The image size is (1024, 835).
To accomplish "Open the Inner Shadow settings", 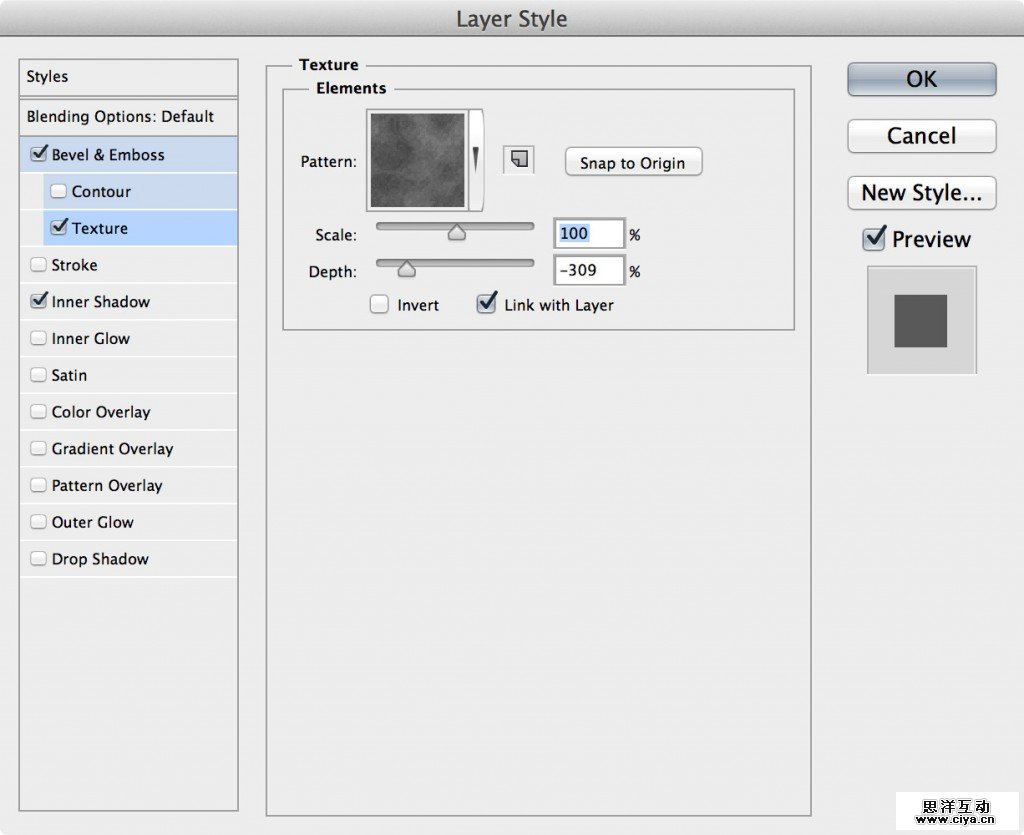I will [x=100, y=302].
